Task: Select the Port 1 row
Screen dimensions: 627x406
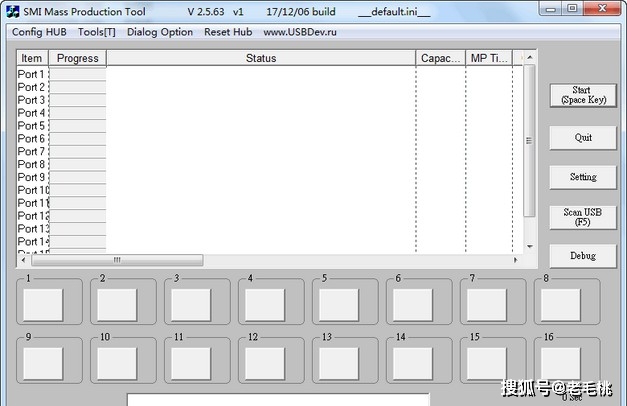Action: tap(270, 74)
